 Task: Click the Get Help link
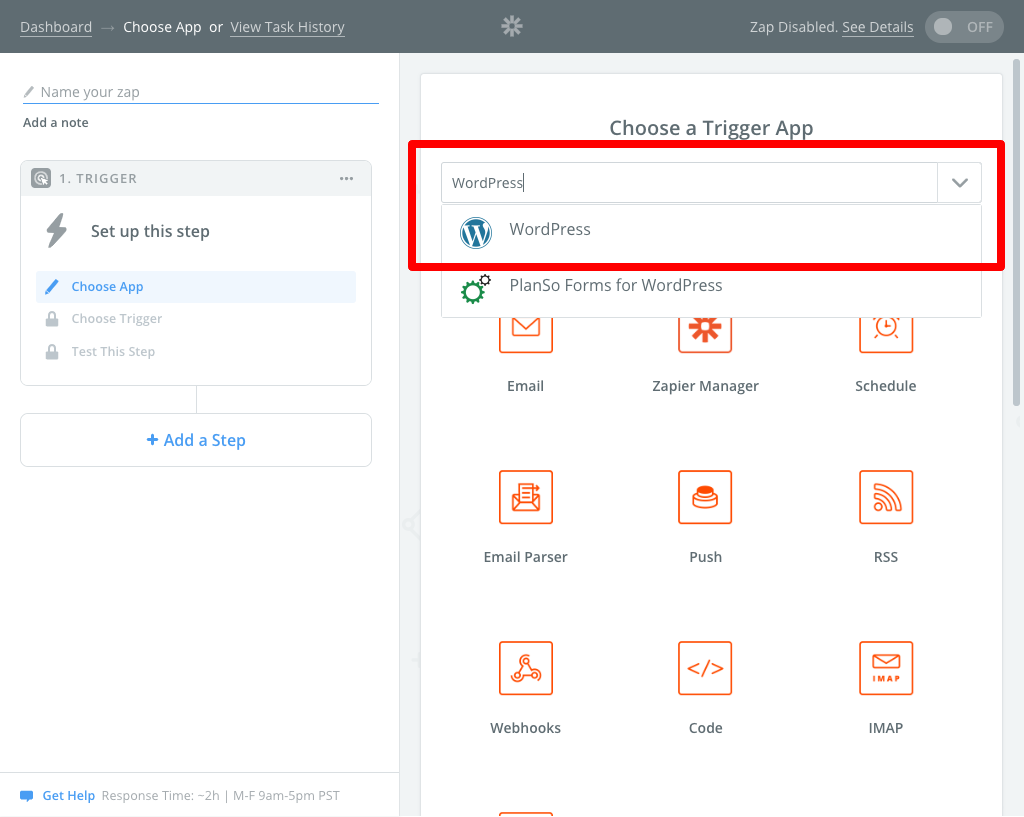click(69, 795)
